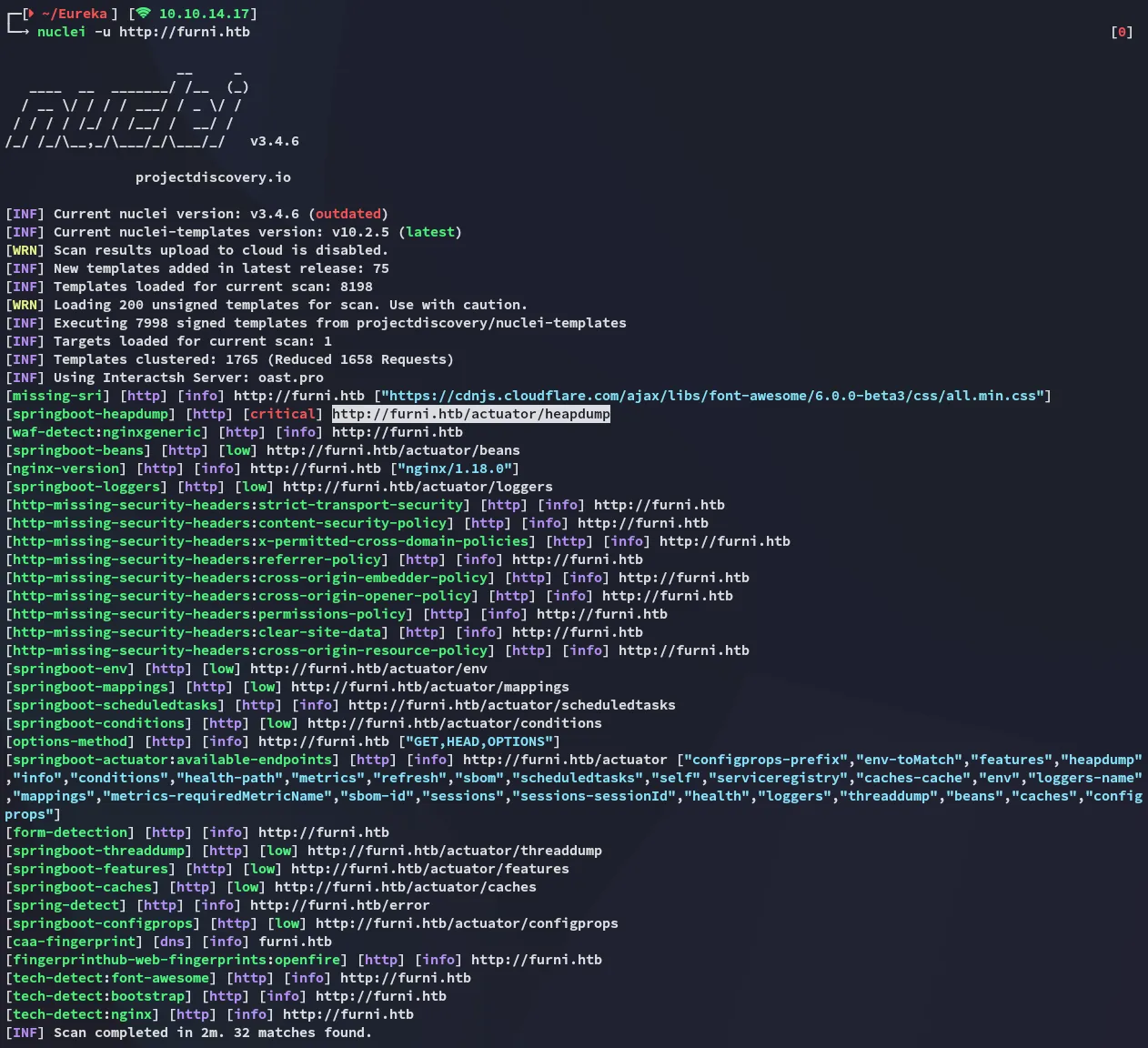Open the actuator/beans endpoint URL
This screenshot has height=1048, width=1148.
(393, 450)
